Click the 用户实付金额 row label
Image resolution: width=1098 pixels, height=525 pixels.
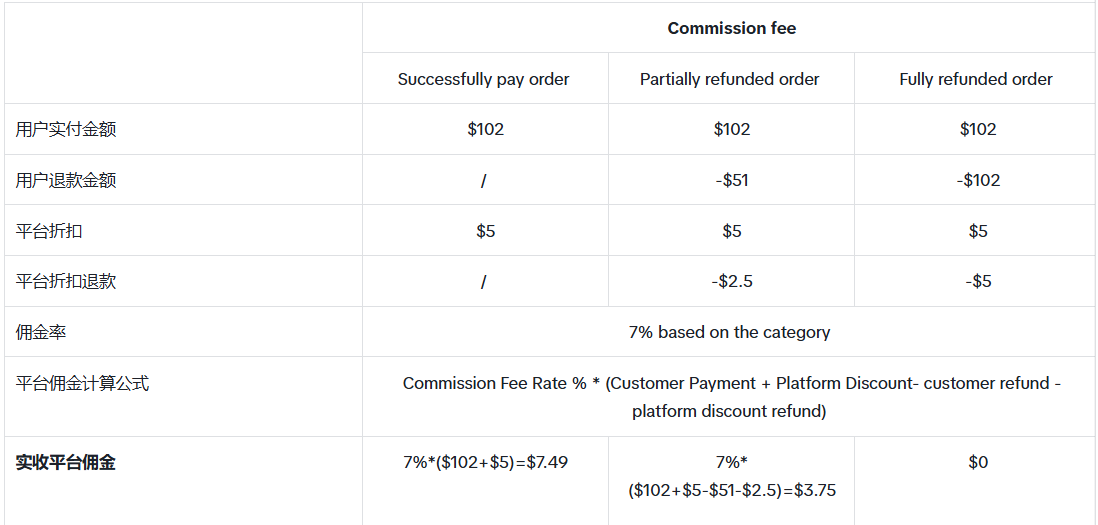[x=66, y=130]
